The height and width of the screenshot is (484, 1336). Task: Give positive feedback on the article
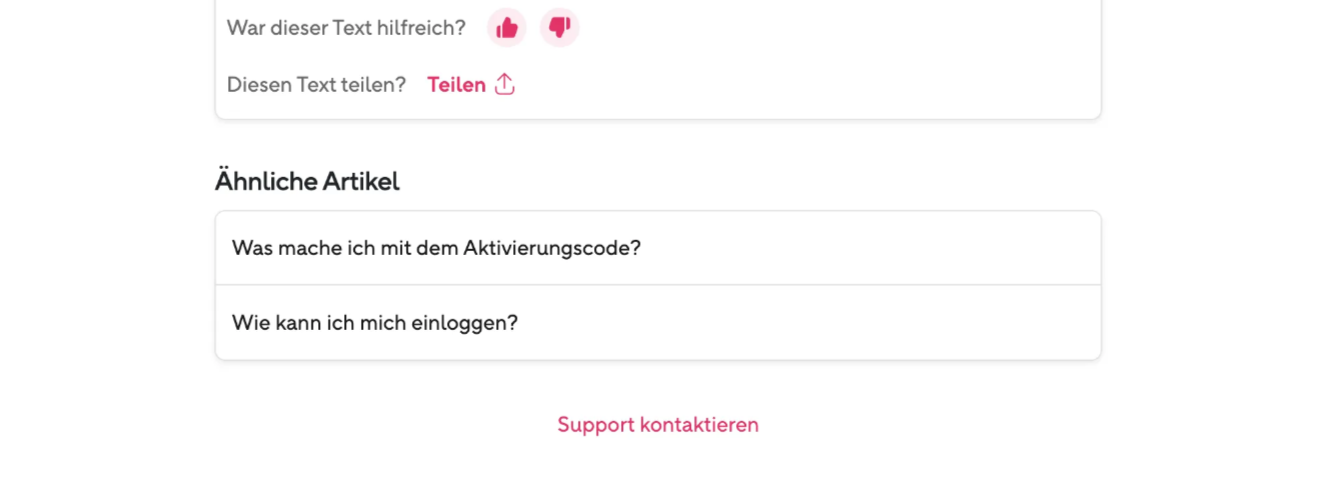coord(507,27)
